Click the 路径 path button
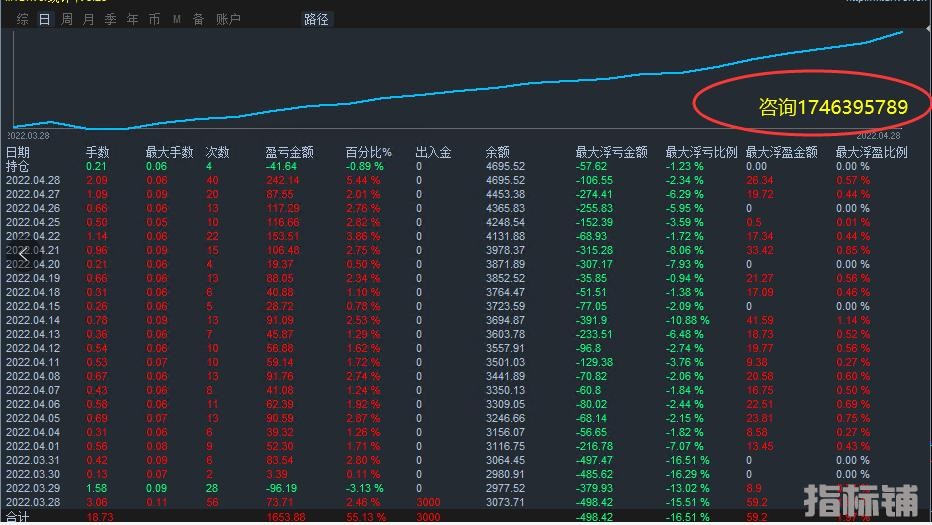Screen dimensions: 932x525 [x=316, y=19]
